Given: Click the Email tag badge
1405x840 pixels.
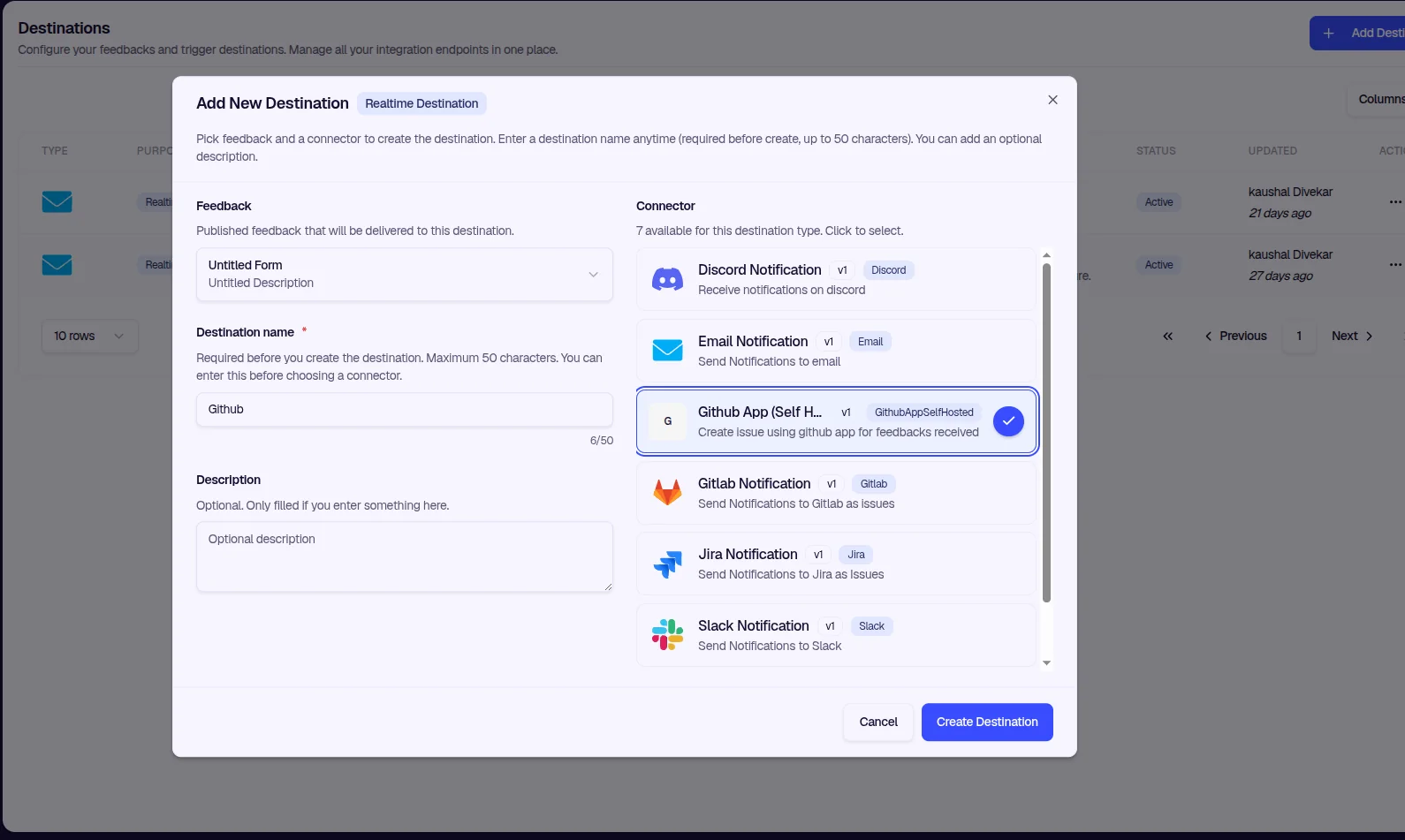Looking at the screenshot, I should 870,342.
